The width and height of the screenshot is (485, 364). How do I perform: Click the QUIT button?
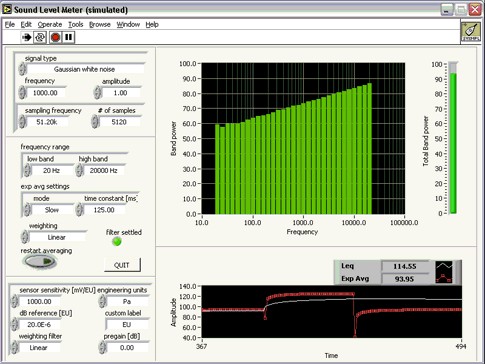pos(122,265)
